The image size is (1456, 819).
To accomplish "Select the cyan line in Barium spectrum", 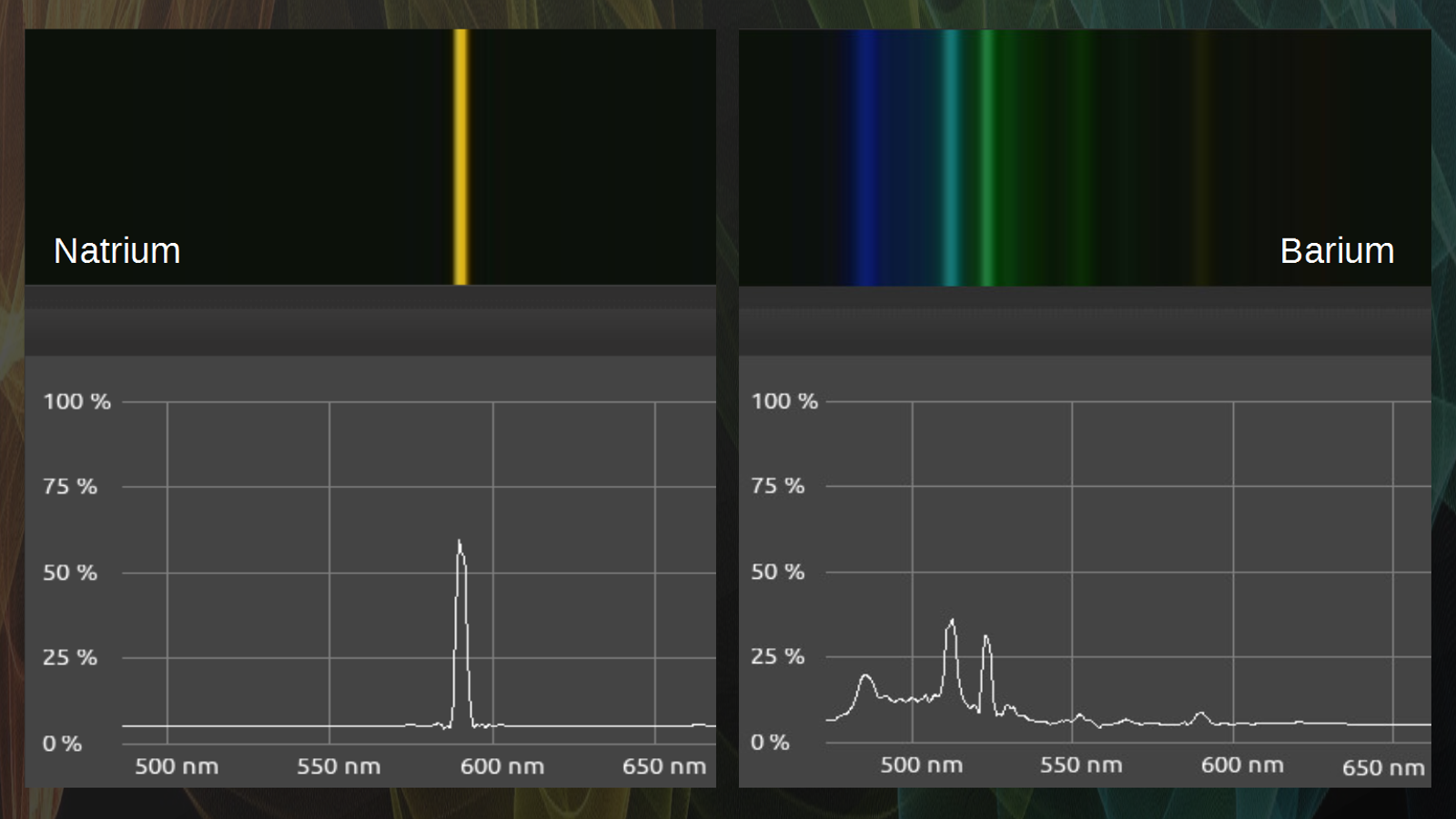I will point(951,157).
